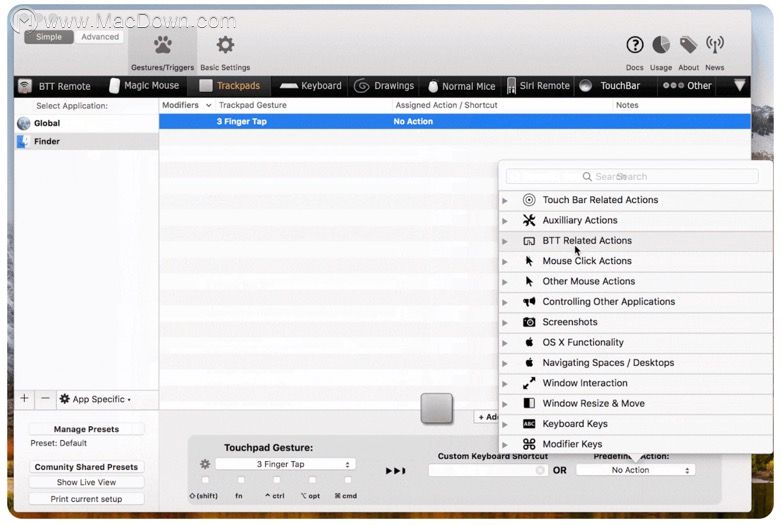Expand Window Interaction group arrow
This screenshot has height=525, width=782.
pyautogui.click(x=505, y=384)
